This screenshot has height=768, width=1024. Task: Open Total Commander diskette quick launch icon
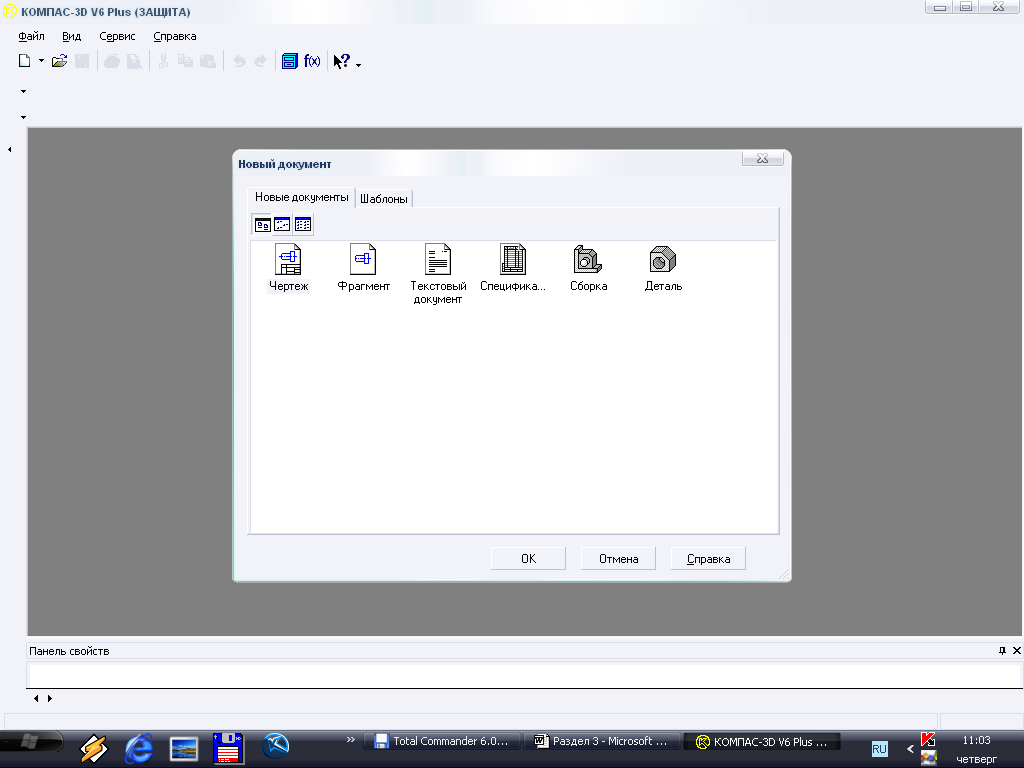tap(229, 748)
